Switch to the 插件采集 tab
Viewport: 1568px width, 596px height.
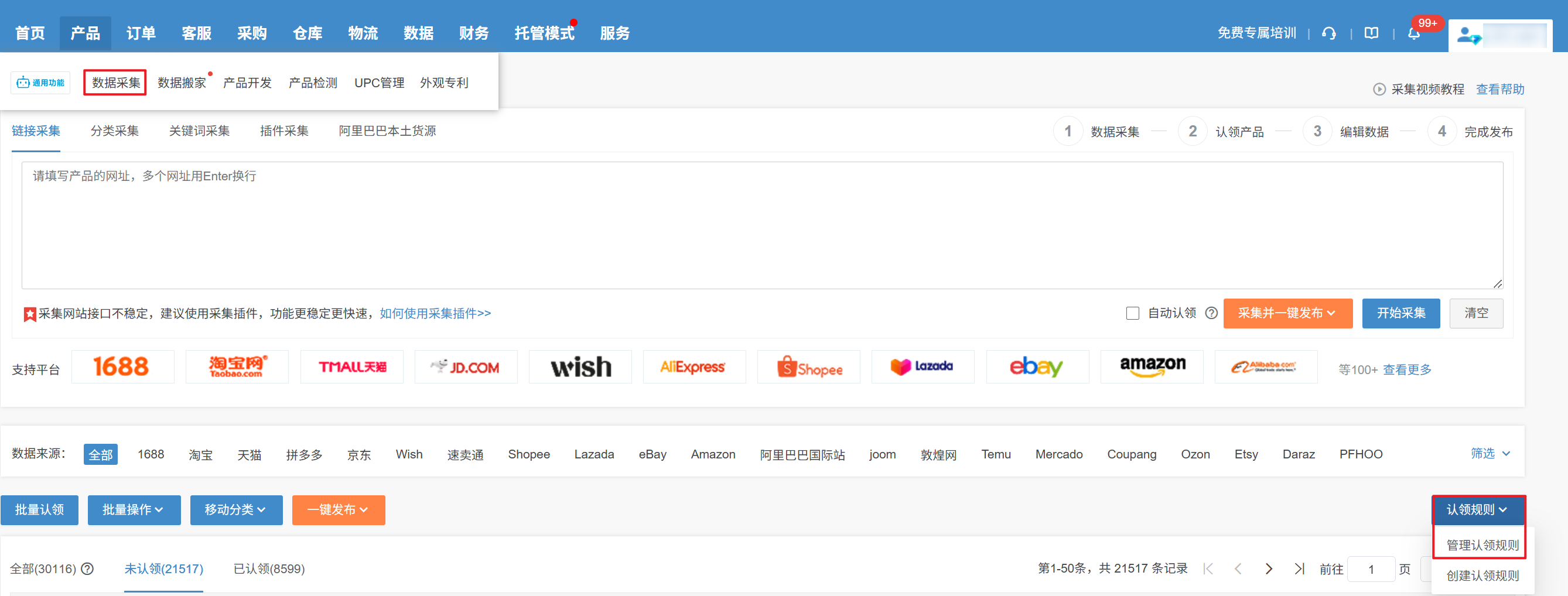283,131
